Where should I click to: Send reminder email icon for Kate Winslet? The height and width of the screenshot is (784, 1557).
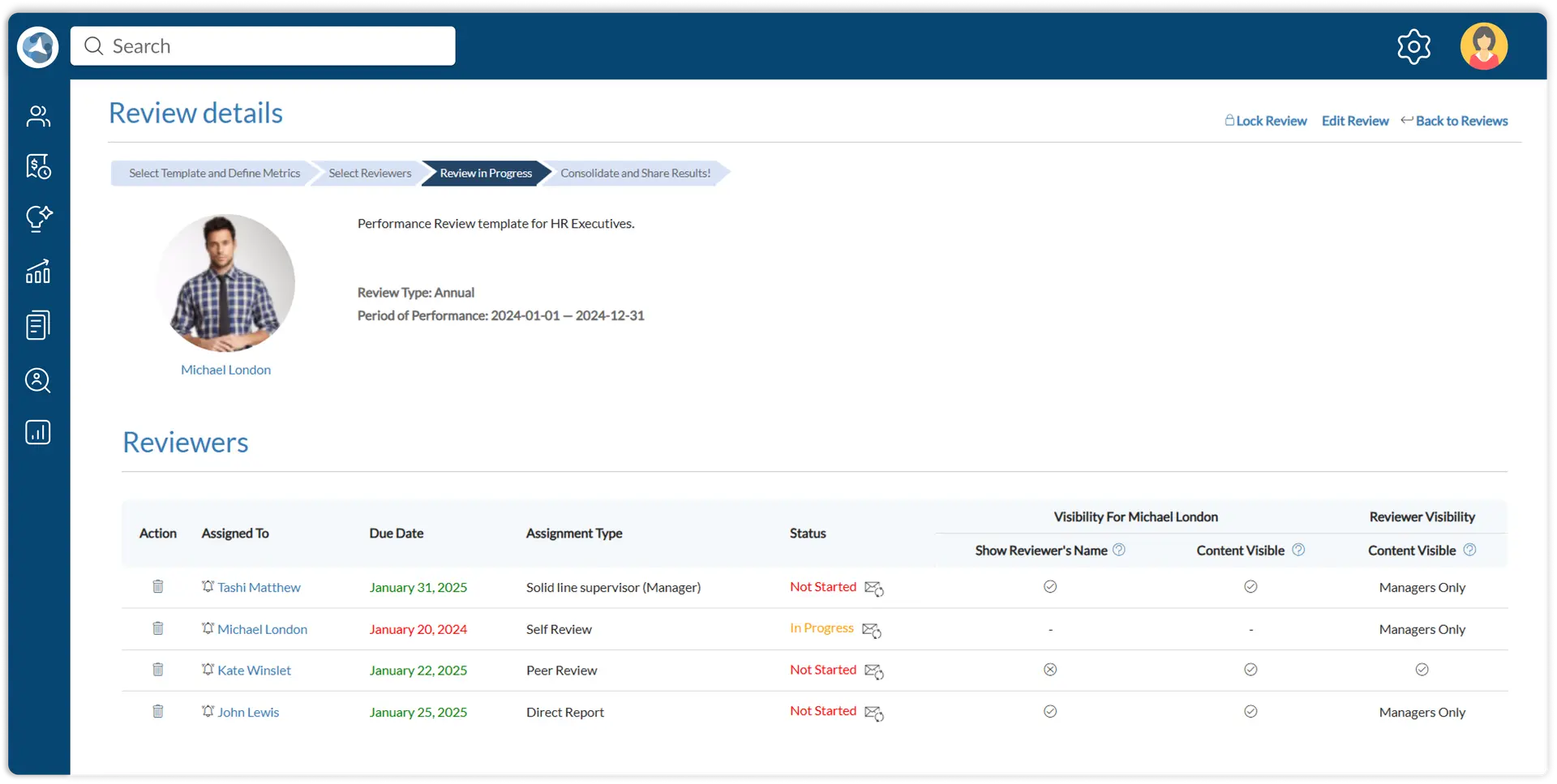coord(873,671)
